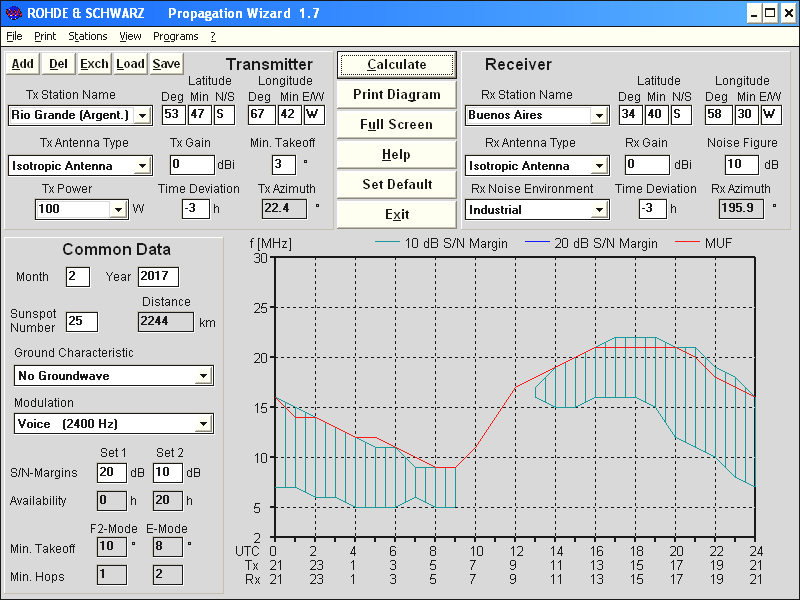Click the Rohde & Schwarz title bar icon
Image resolution: width=800 pixels, height=600 pixels.
13,13
